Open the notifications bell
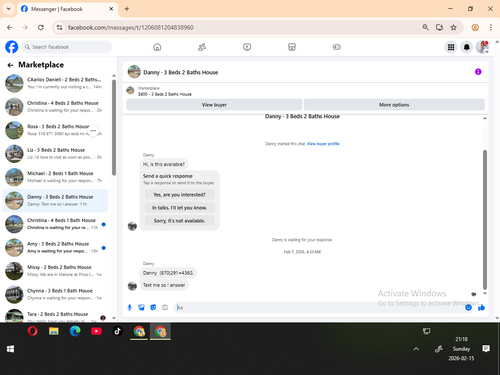 467,47
